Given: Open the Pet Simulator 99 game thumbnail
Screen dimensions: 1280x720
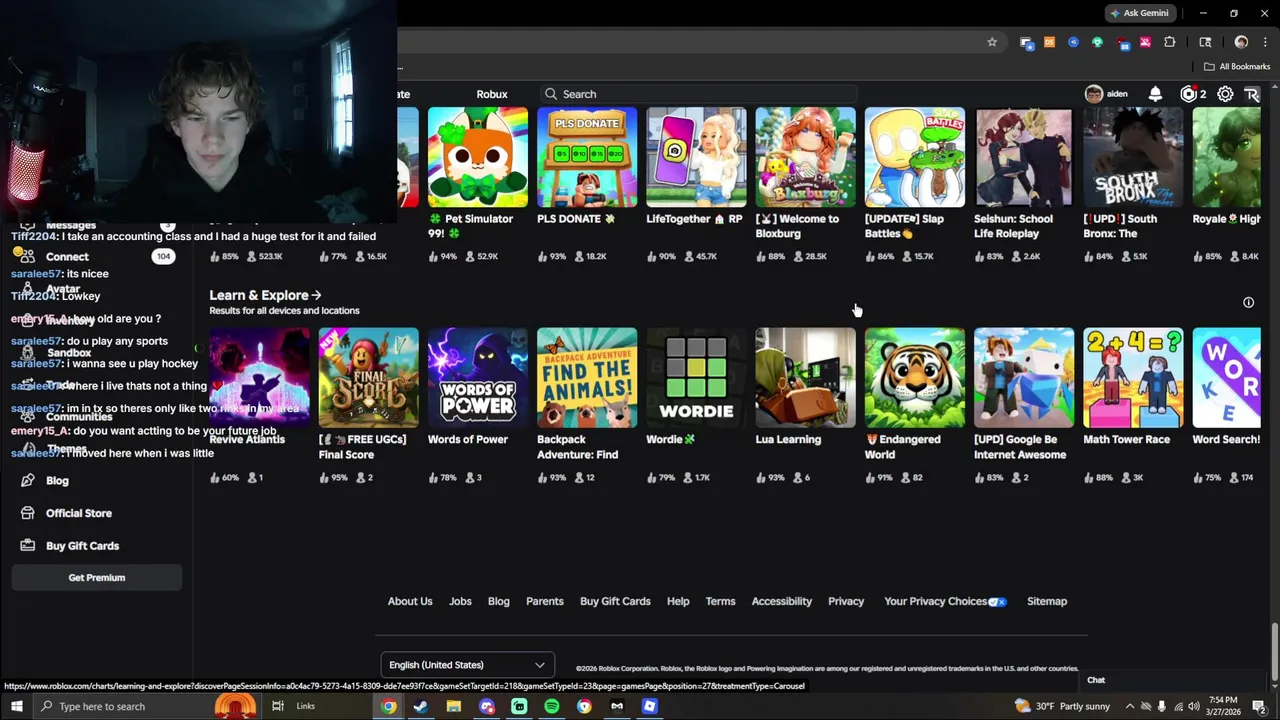Looking at the screenshot, I should coord(478,157).
